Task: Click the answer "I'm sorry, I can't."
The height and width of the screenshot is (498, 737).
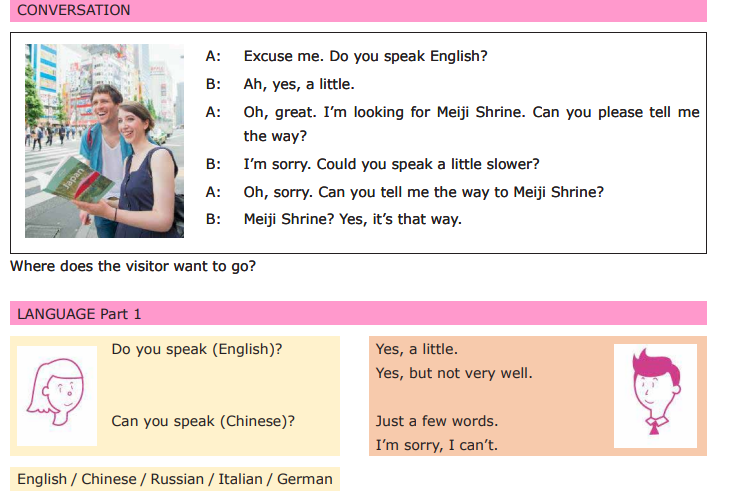Action: click(436, 445)
